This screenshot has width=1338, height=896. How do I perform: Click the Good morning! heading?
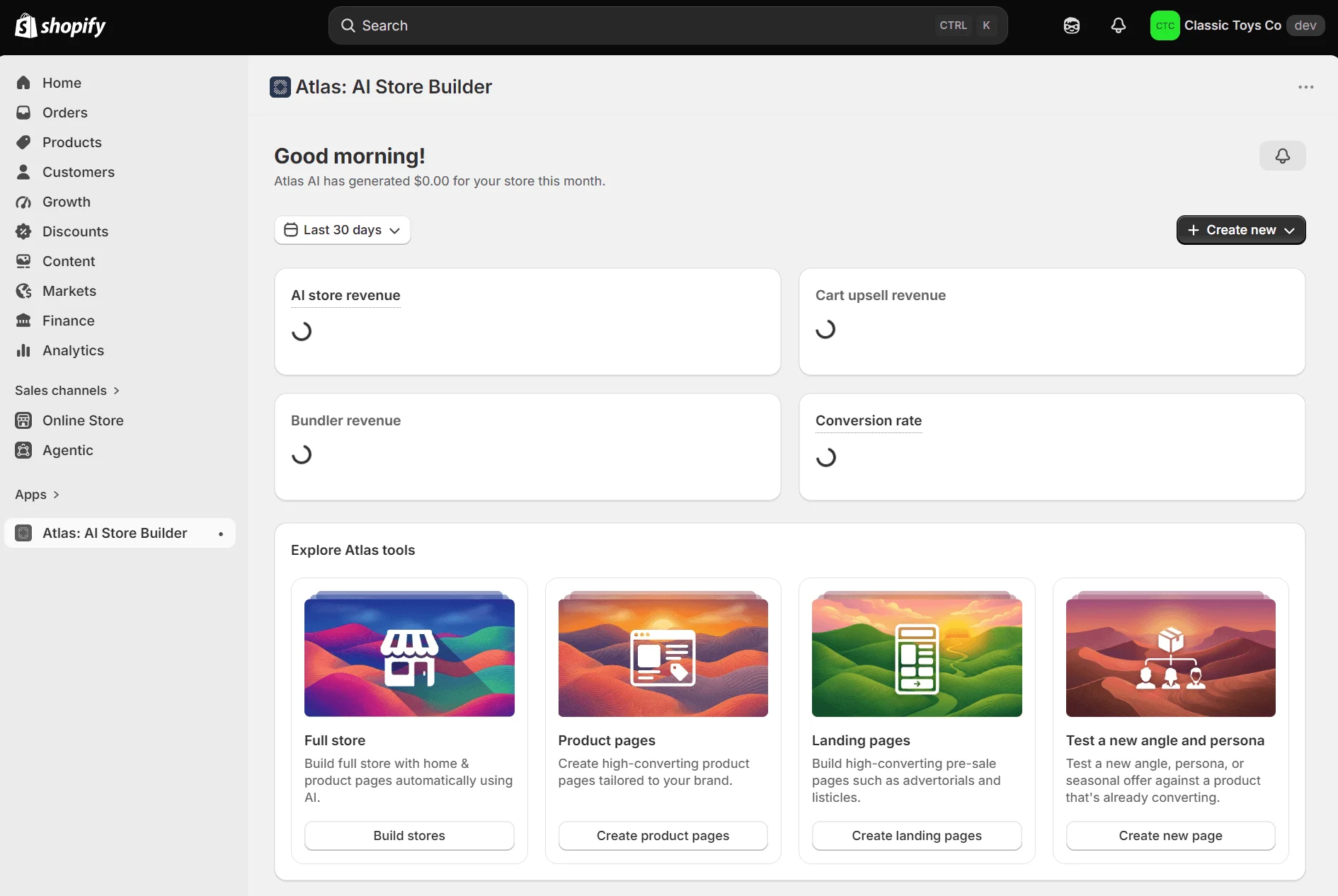(x=350, y=156)
